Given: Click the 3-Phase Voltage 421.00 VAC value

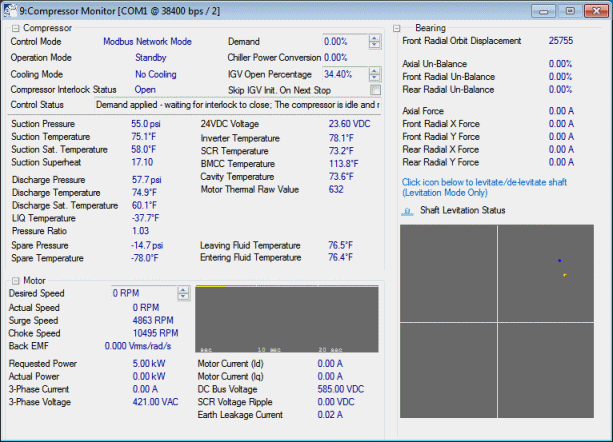Looking at the screenshot, I should tap(156, 402).
